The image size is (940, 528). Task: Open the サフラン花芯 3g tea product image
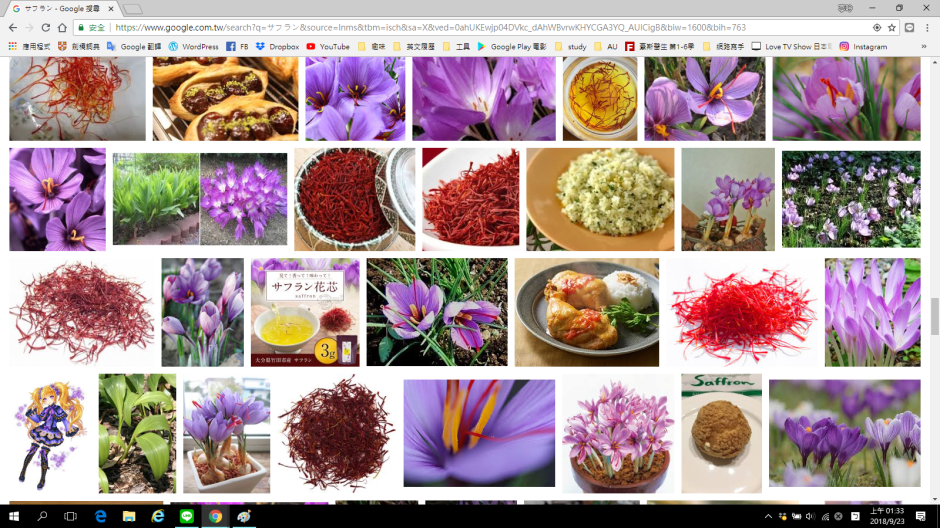[305, 312]
